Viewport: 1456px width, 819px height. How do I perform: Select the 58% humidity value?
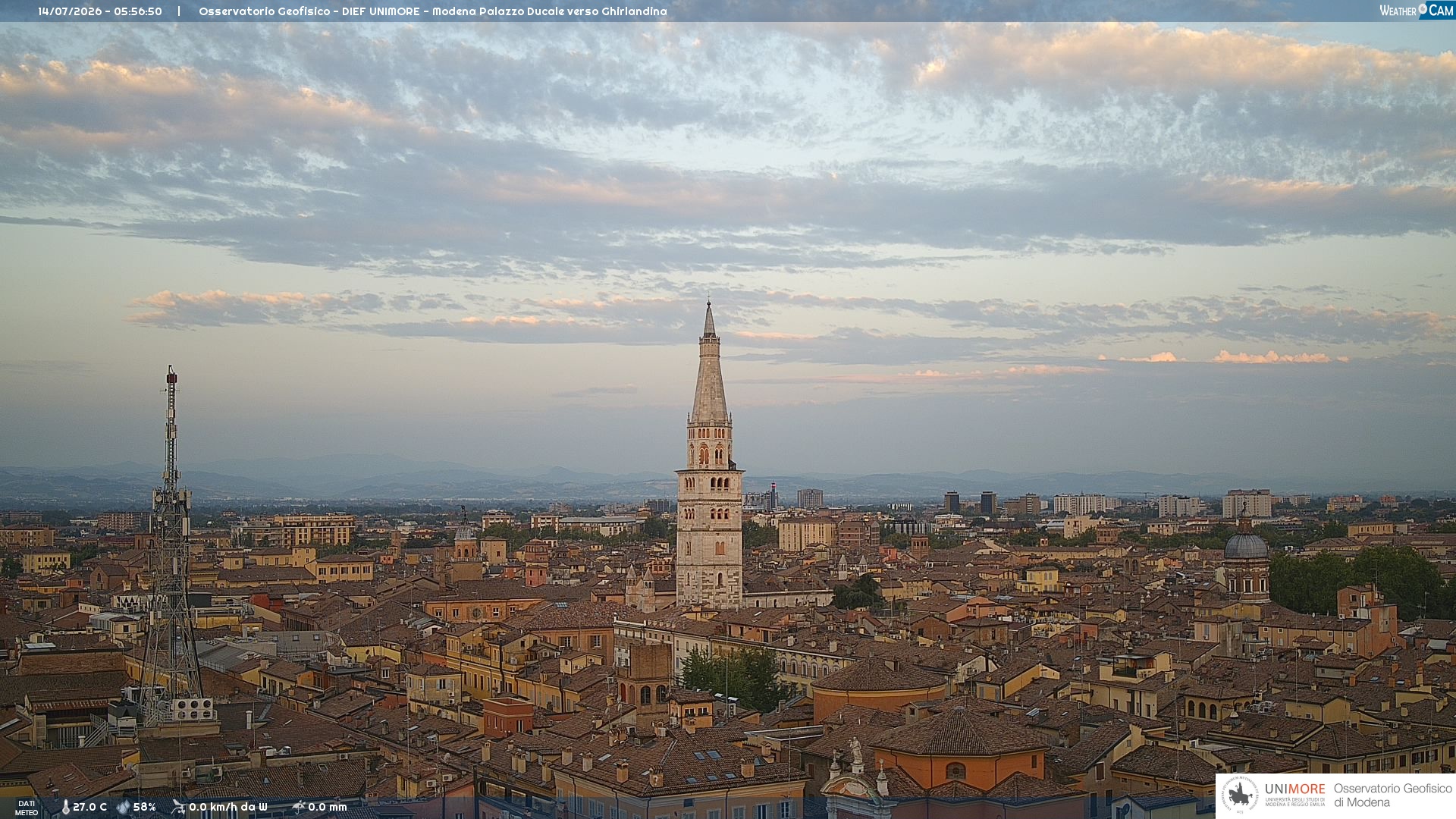tap(145, 808)
